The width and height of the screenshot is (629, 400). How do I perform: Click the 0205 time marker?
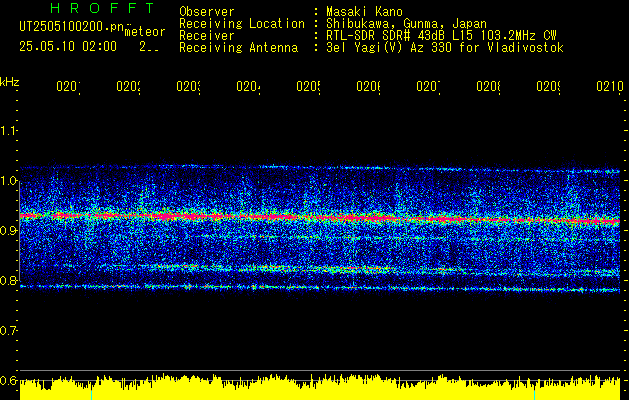click(x=308, y=86)
